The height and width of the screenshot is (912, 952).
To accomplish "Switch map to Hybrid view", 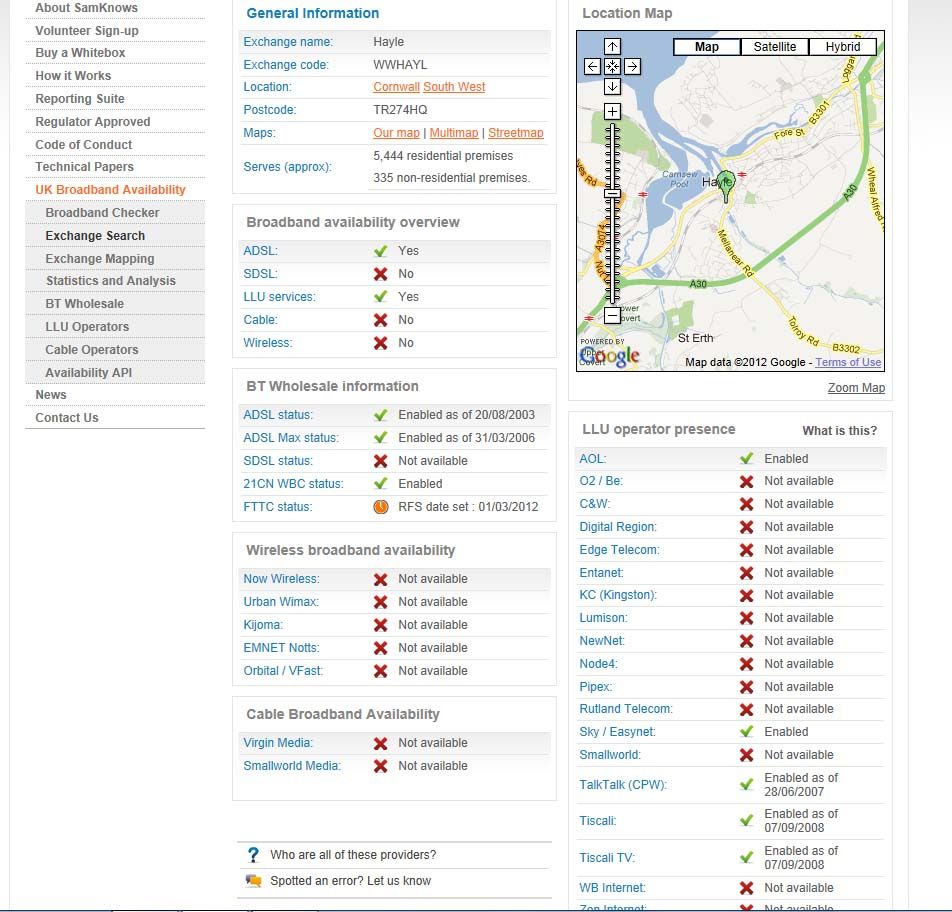I will coord(843,47).
